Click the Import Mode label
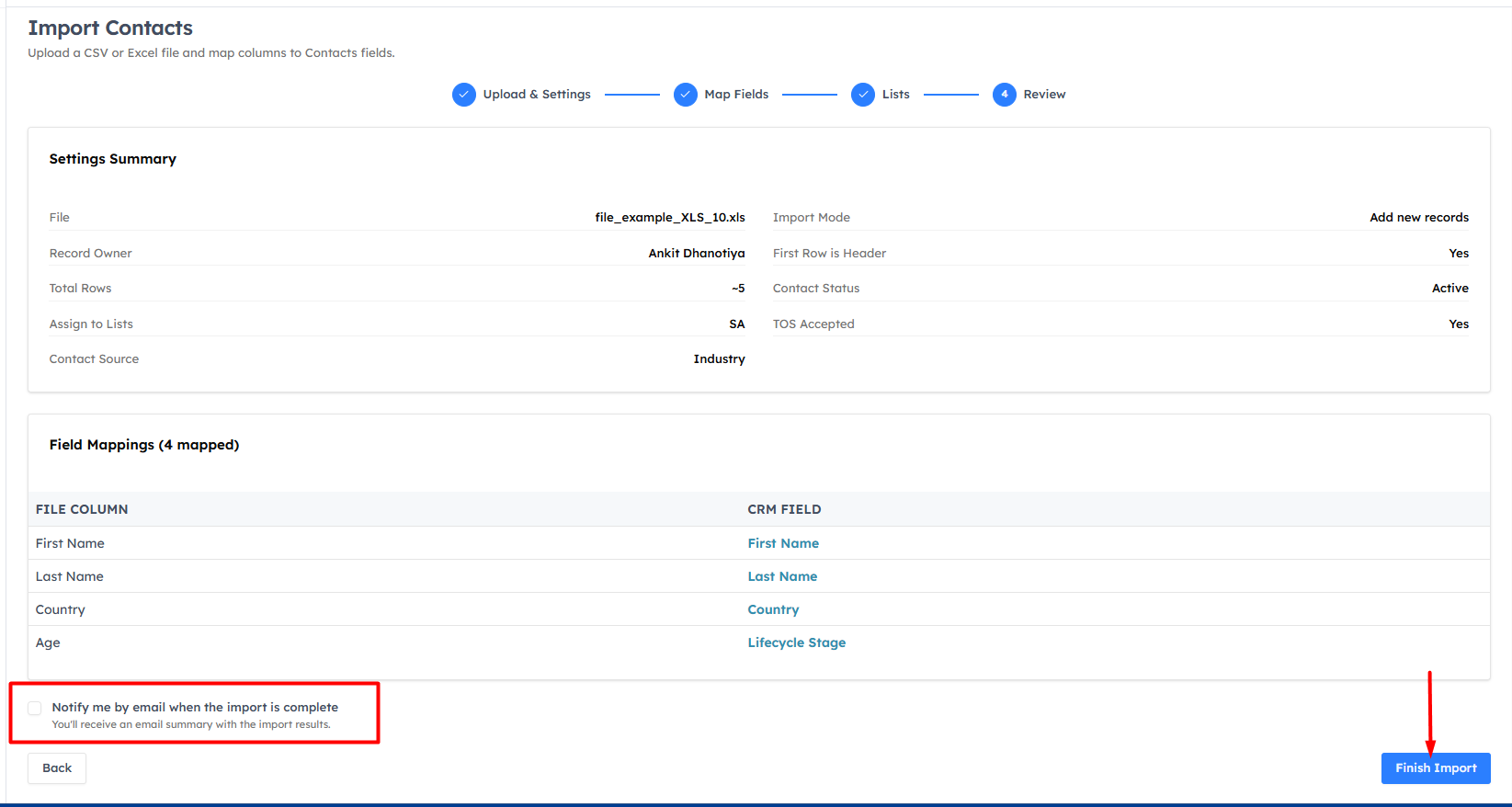This screenshot has width=1512, height=807. point(812,218)
